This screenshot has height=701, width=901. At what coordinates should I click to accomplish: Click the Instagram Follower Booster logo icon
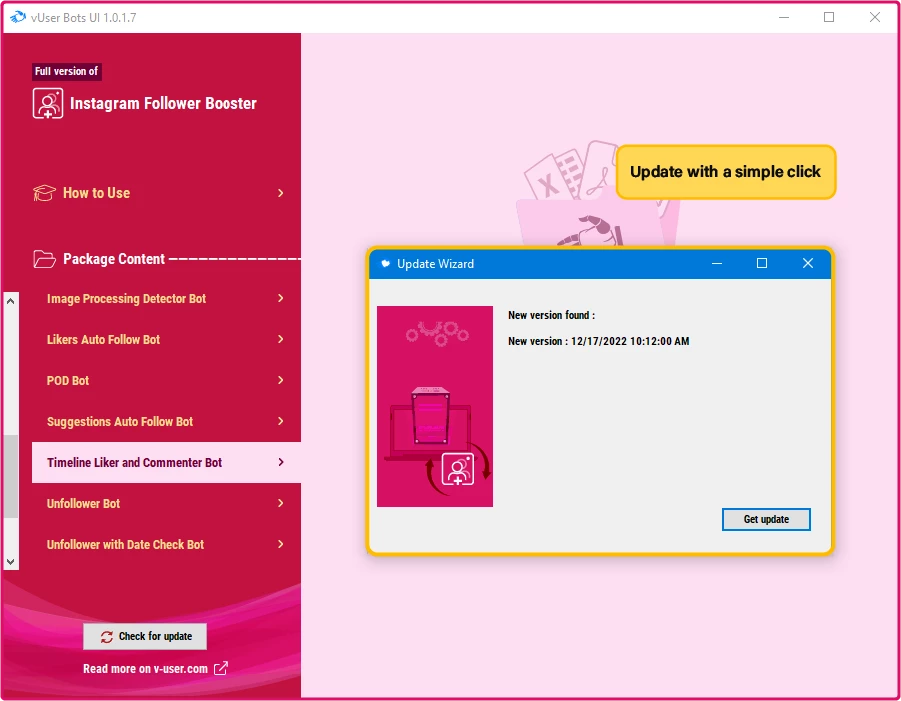(x=48, y=103)
